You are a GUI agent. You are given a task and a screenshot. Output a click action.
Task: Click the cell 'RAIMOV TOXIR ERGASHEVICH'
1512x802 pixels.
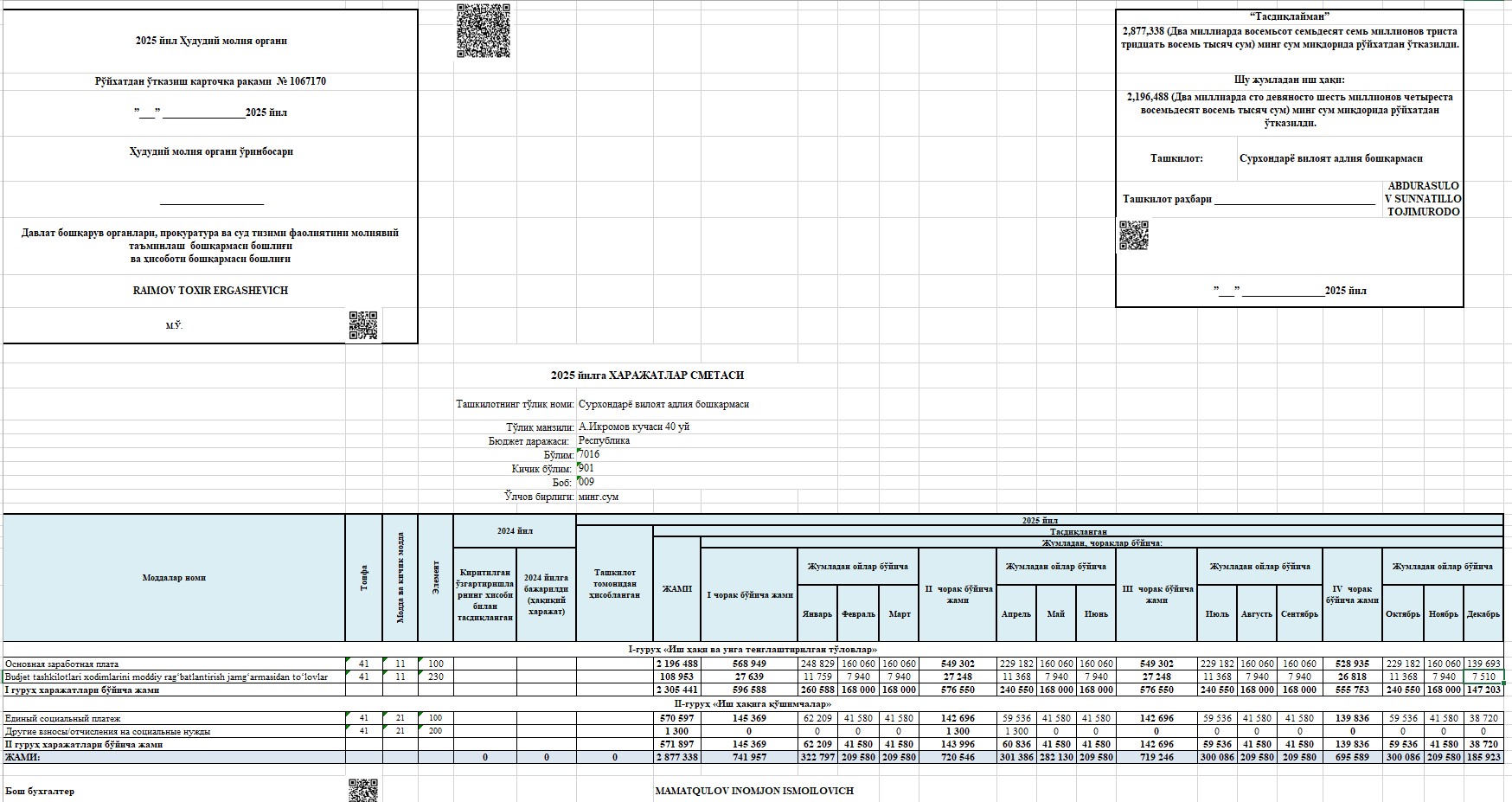tap(210, 291)
